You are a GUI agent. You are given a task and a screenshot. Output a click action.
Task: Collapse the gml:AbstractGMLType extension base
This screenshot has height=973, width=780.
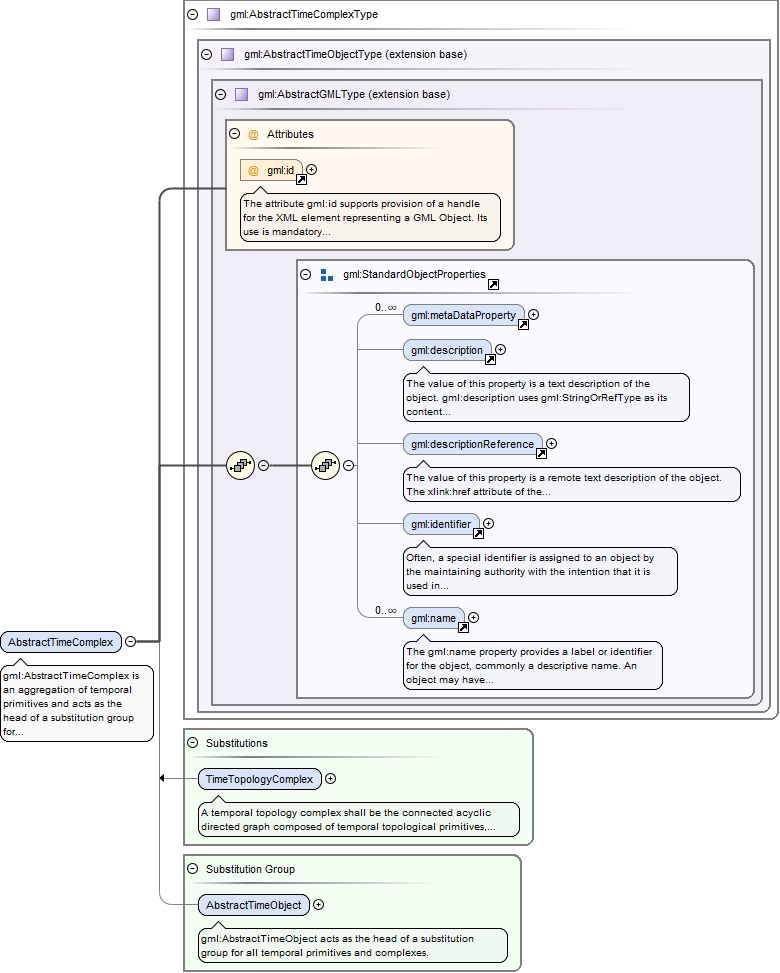tap(220, 95)
